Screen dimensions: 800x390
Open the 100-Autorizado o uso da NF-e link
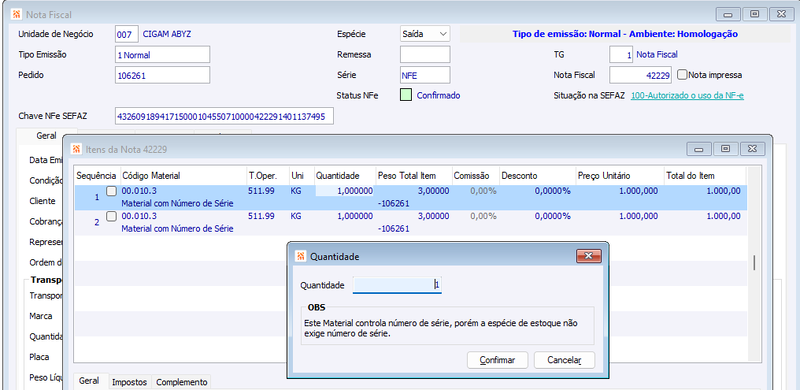687,95
